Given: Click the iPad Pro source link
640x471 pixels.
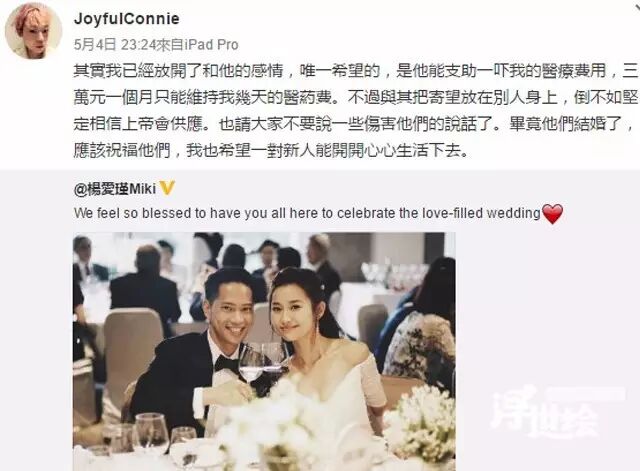Looking at the screenshot, I should point(211,44).
